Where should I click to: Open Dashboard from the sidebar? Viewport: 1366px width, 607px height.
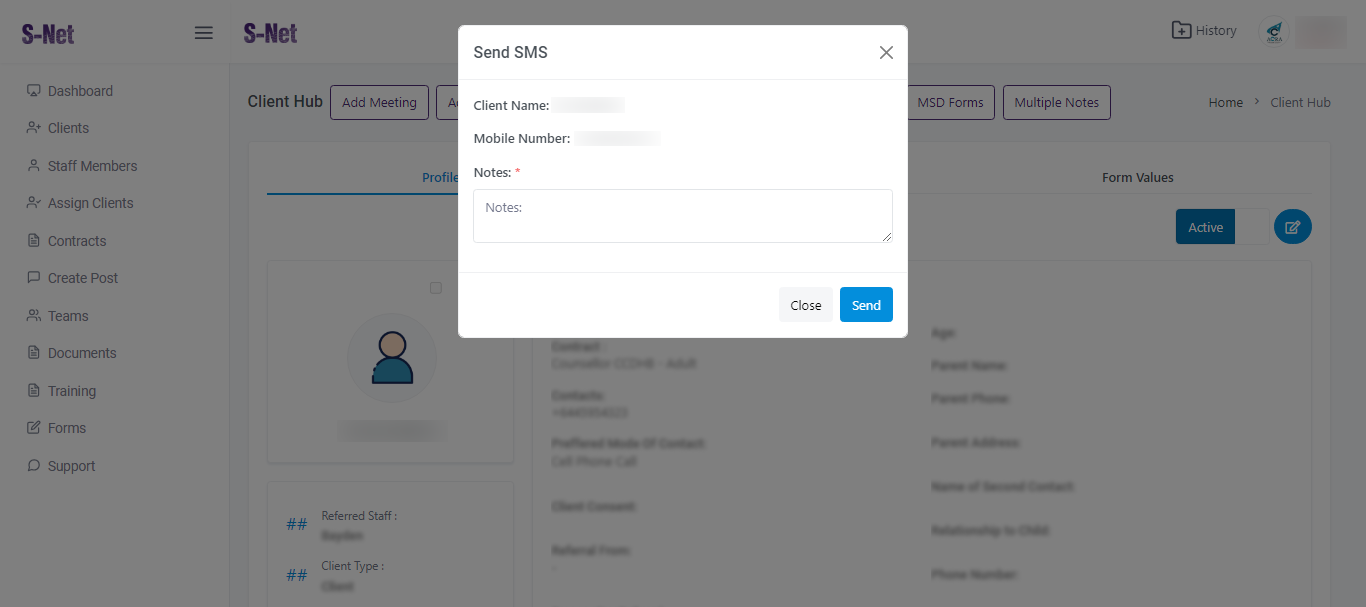(x=80, y=91)
